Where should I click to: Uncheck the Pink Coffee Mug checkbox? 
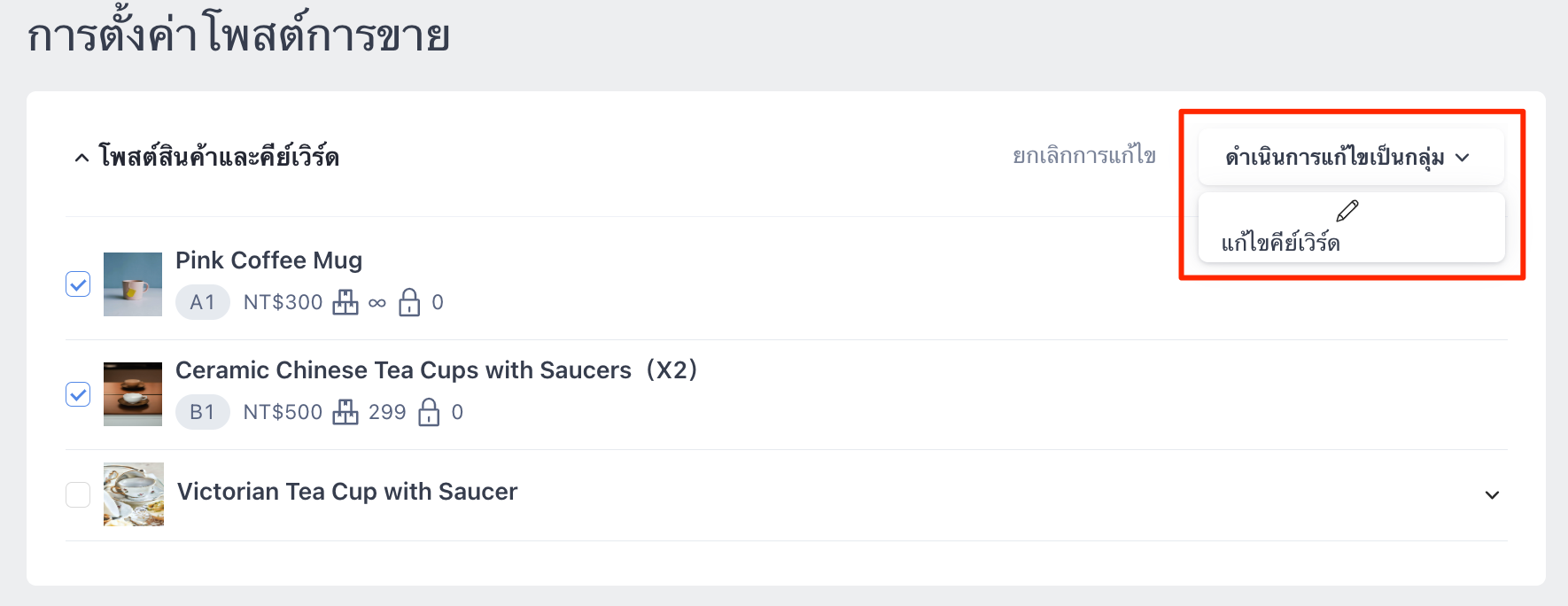(78, 284)
